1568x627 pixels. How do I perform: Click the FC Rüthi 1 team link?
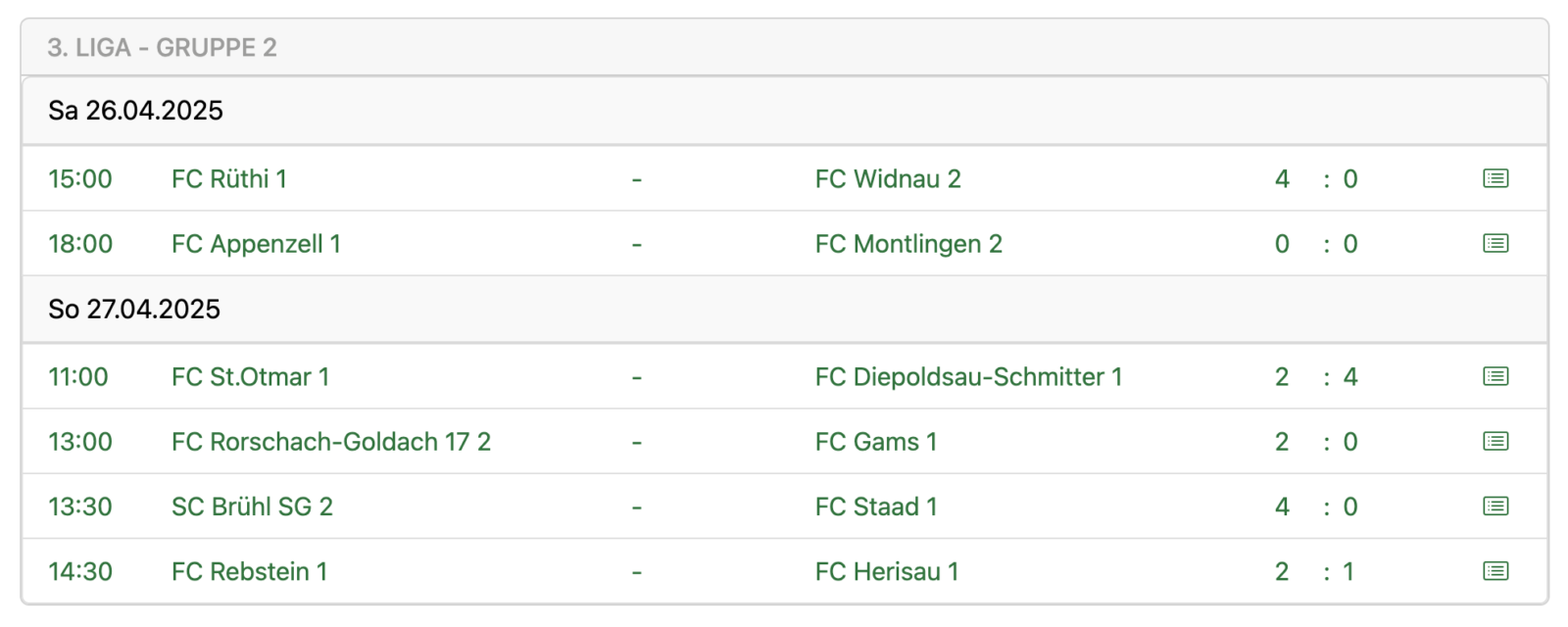click(x=228, y=179)
